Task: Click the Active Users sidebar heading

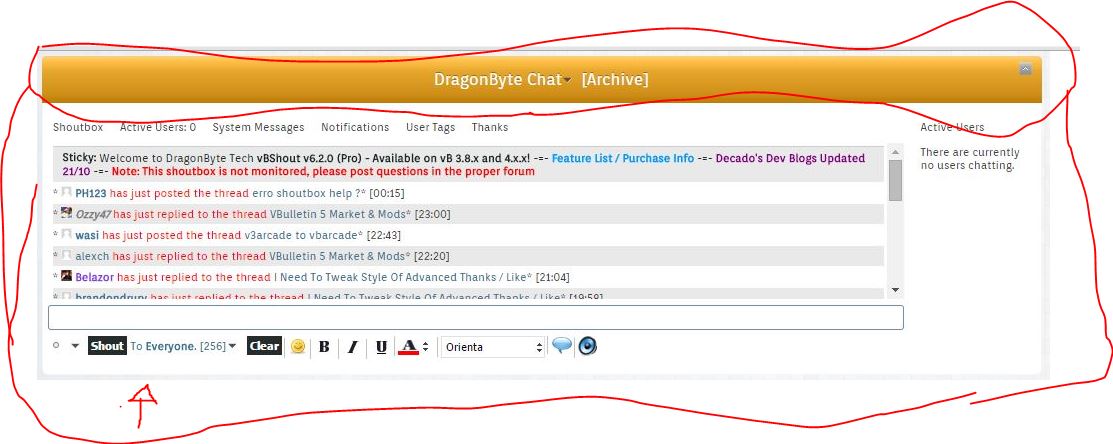Action: point(952,128)
